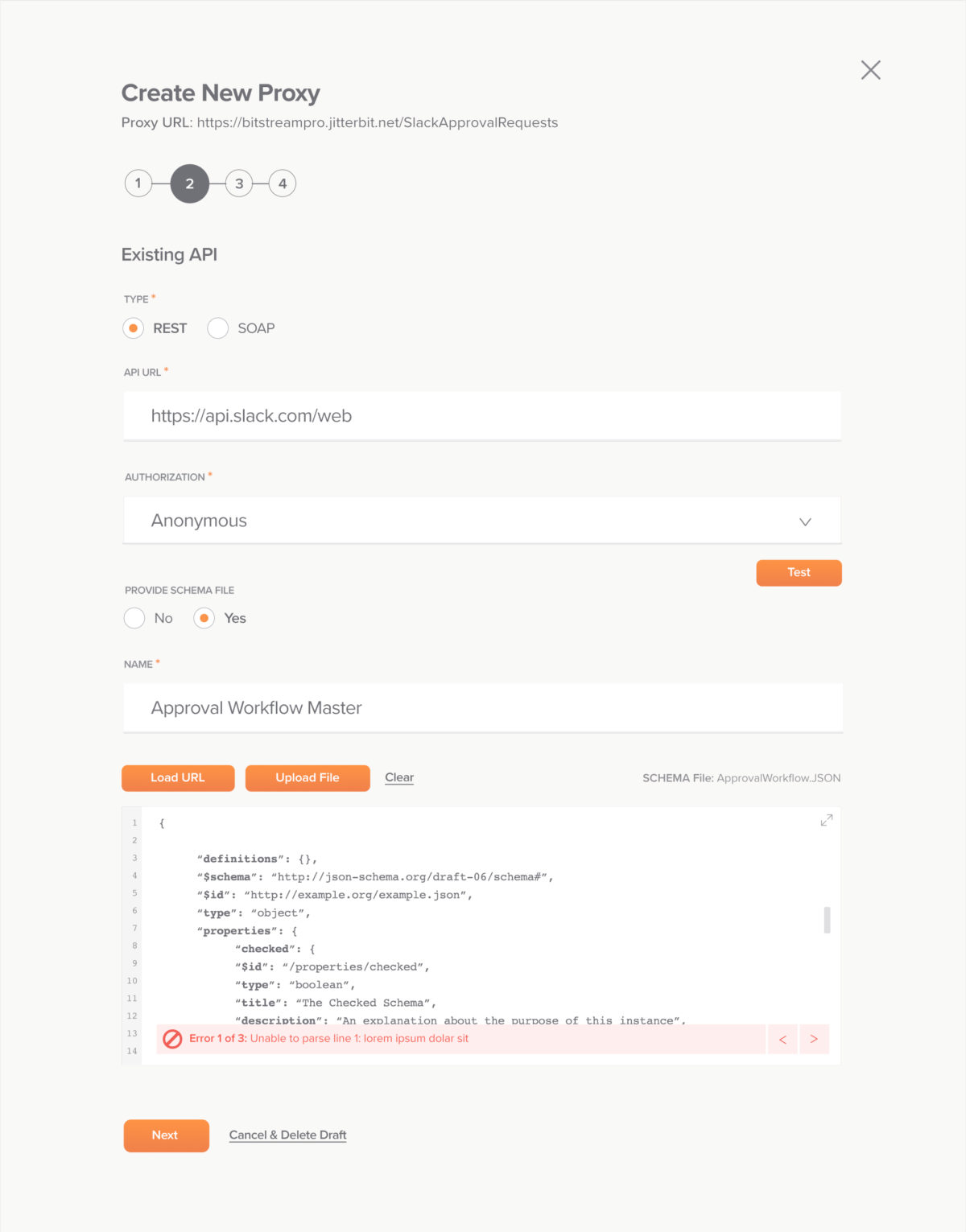Close the Create New Proxy dialog

pos(870,70)
